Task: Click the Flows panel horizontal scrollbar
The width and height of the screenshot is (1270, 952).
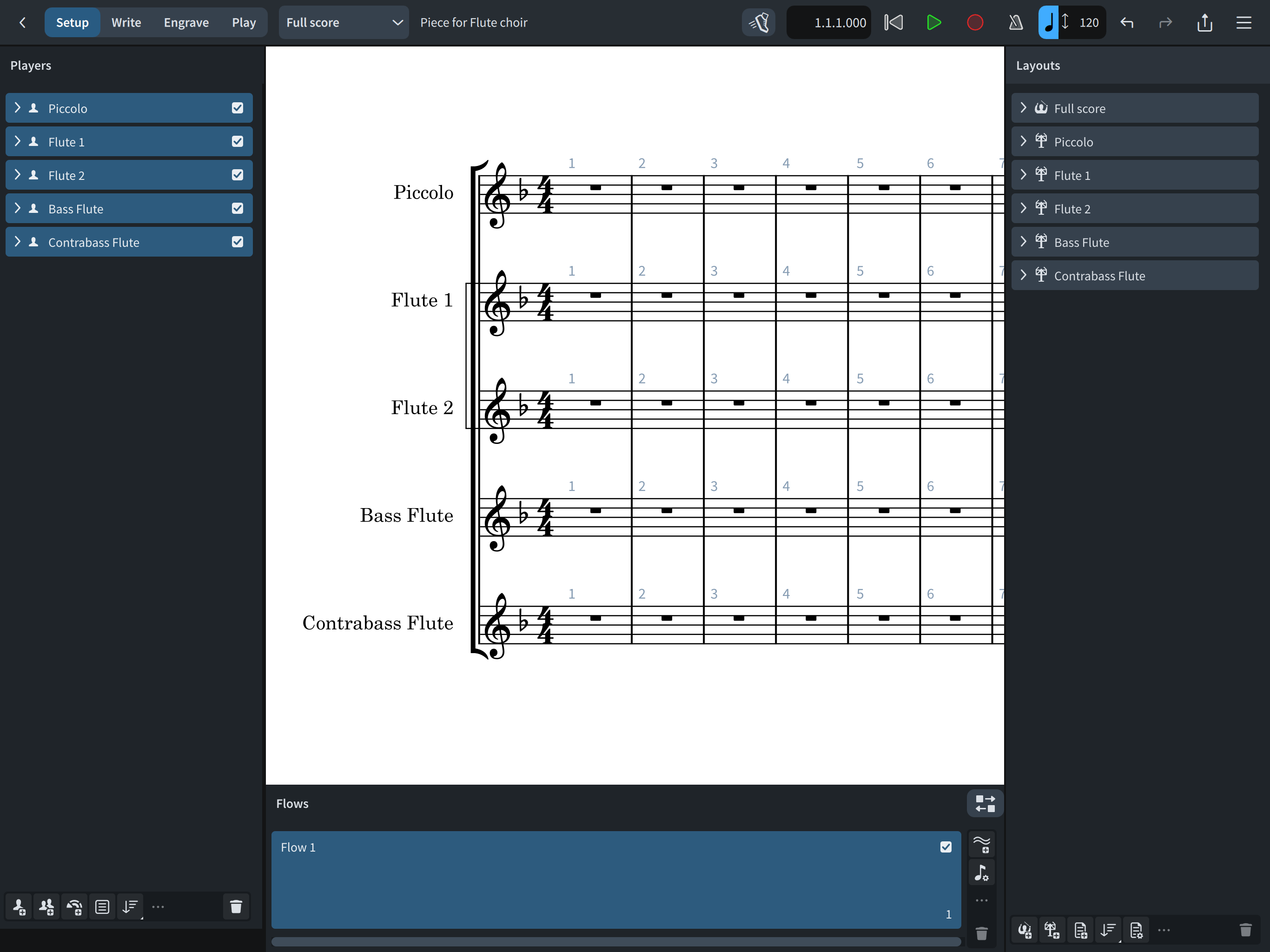Action: (x=615, y=942)
